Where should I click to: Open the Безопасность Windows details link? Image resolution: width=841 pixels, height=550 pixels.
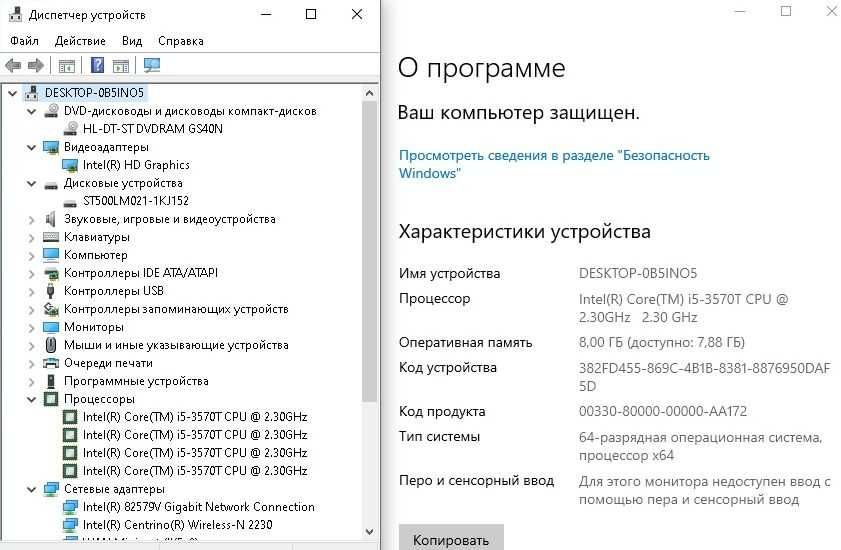554,164
